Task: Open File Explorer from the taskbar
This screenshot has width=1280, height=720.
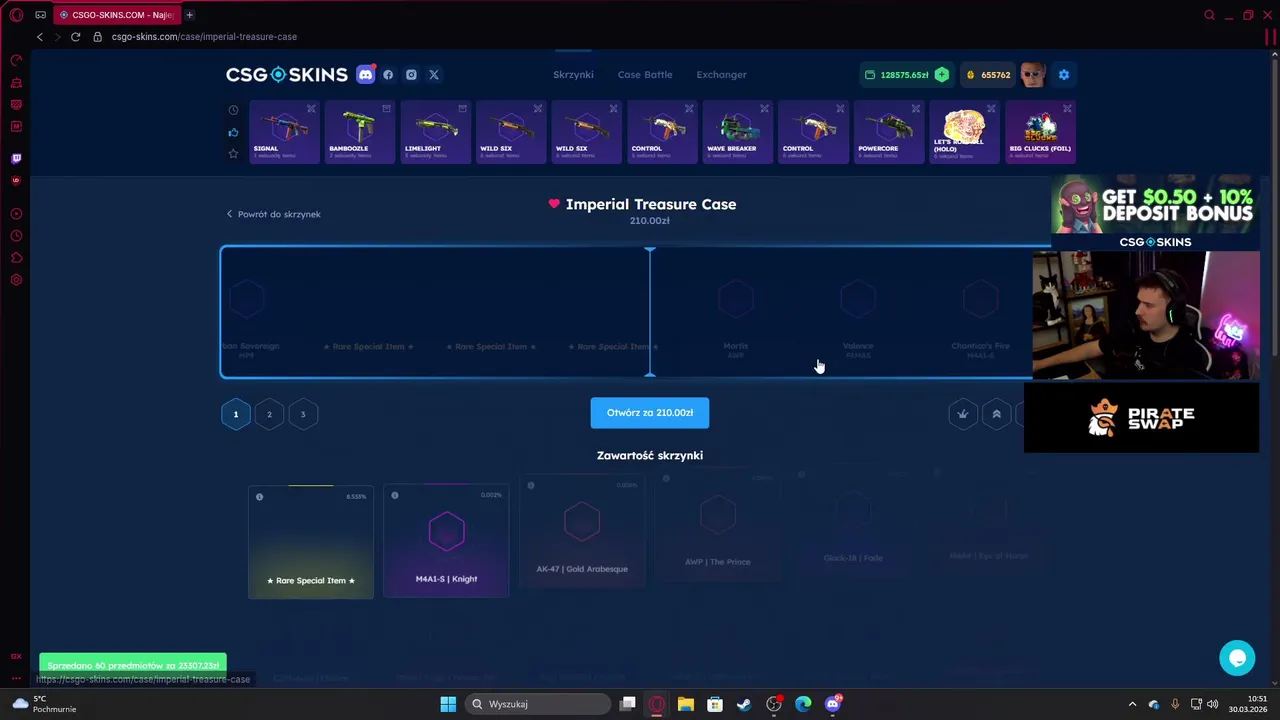Action: [x=685, y=704]
